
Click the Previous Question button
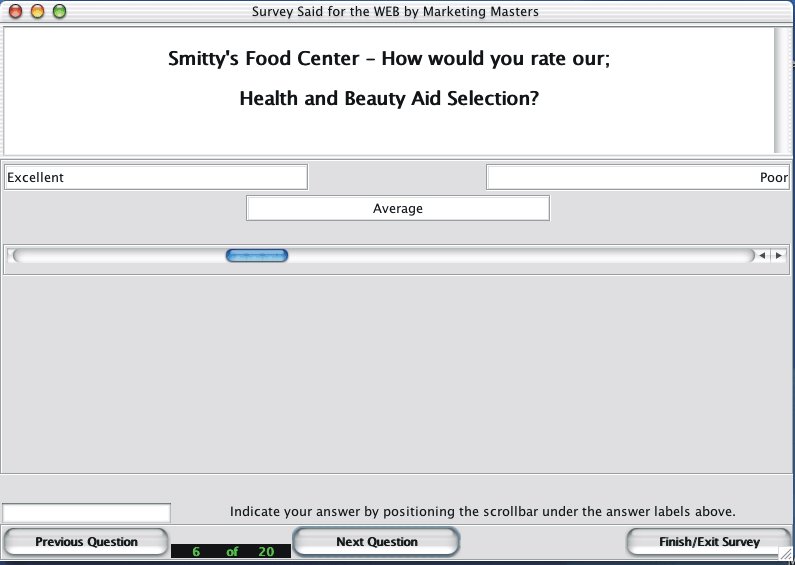coord(86,542)
